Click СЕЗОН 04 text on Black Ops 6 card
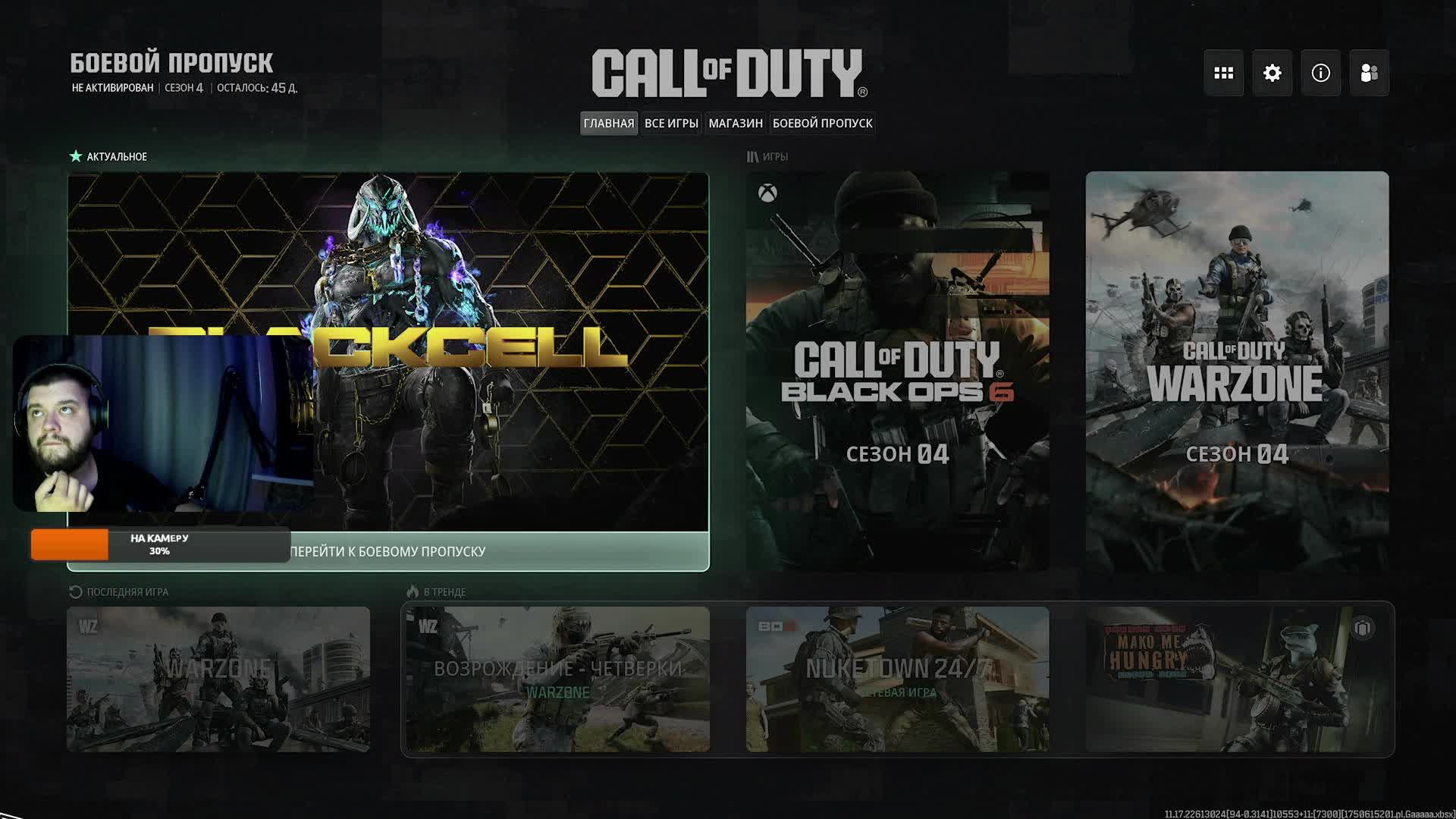The height and width of the screenshot is (819, 1456). coord(898,454)
